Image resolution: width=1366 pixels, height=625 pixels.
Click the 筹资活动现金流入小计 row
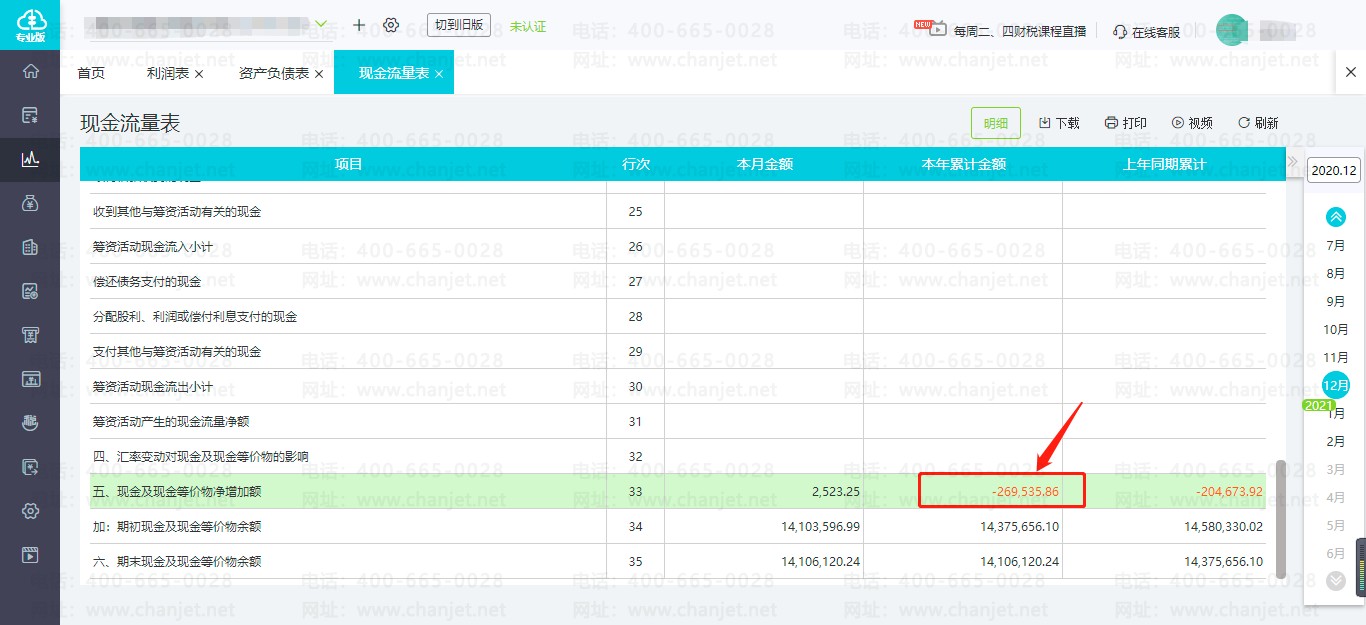pyautogui.click(x=677, y=246)
